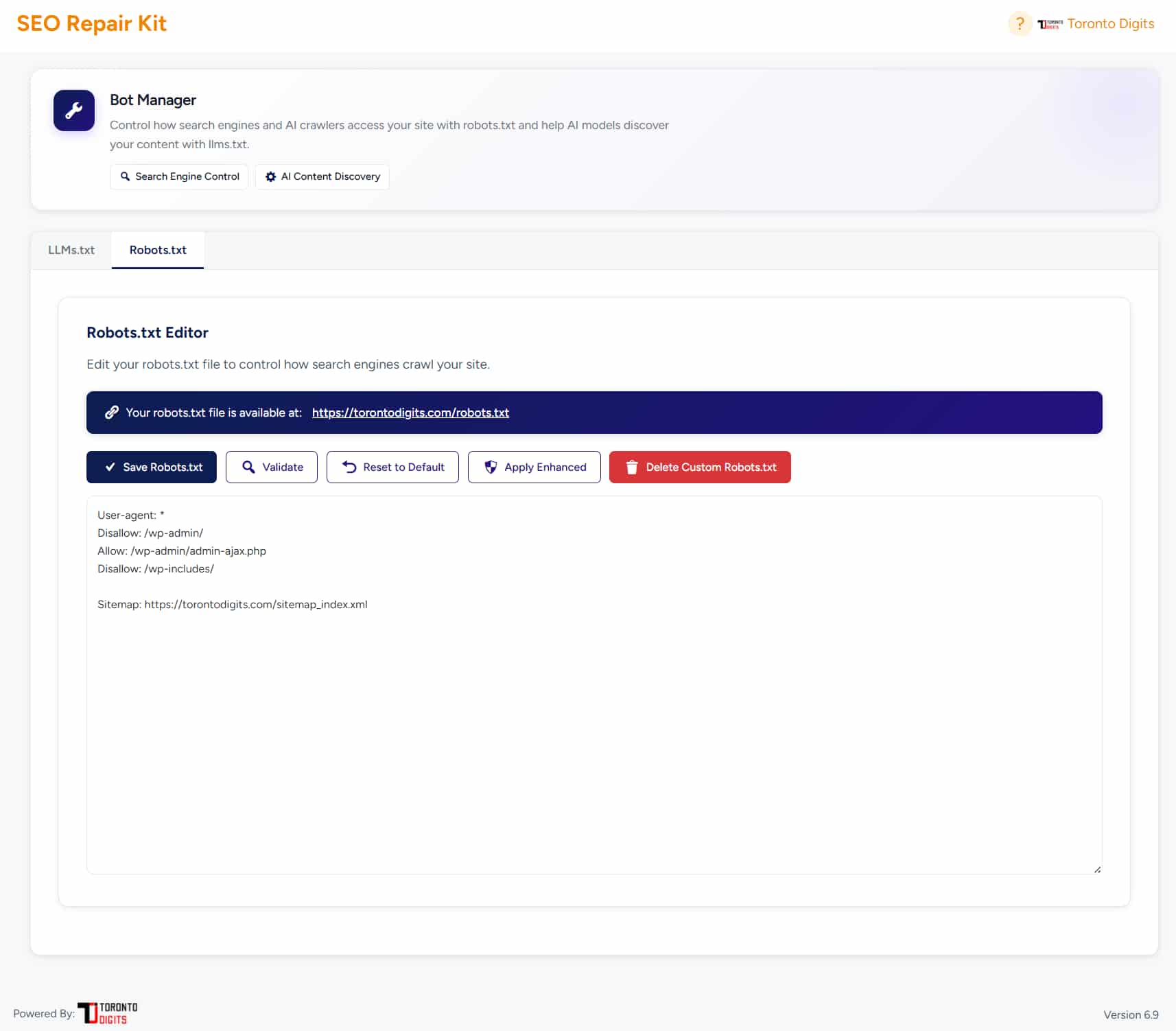Click the 'Bot Manager' heading
Image resolution: width=1176 pixels, height=1031 pixels.
point(153,100)
